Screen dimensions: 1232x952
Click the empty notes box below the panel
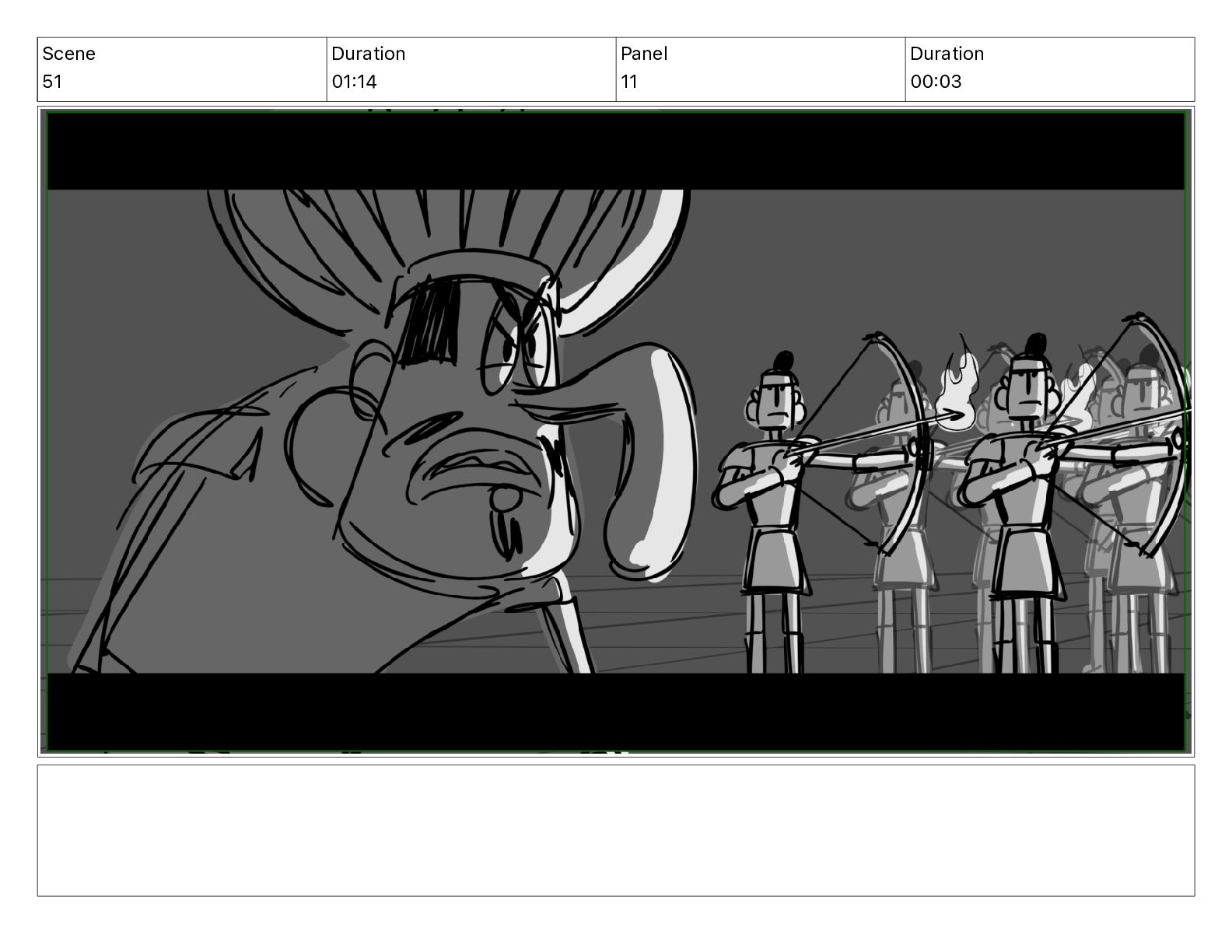click(616, 830)
